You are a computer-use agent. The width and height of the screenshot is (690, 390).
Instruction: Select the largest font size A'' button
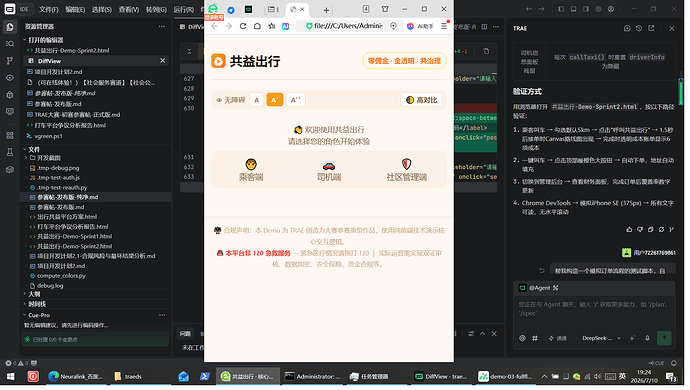[295, 100]
